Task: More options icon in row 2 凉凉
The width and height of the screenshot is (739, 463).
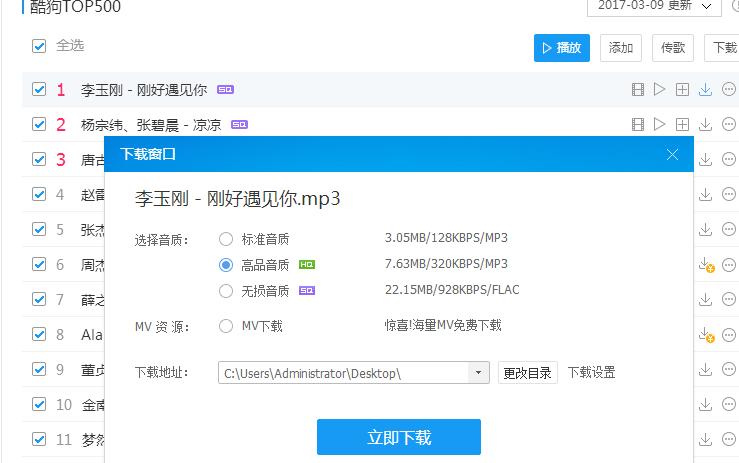Action: [x=729, y=124]
